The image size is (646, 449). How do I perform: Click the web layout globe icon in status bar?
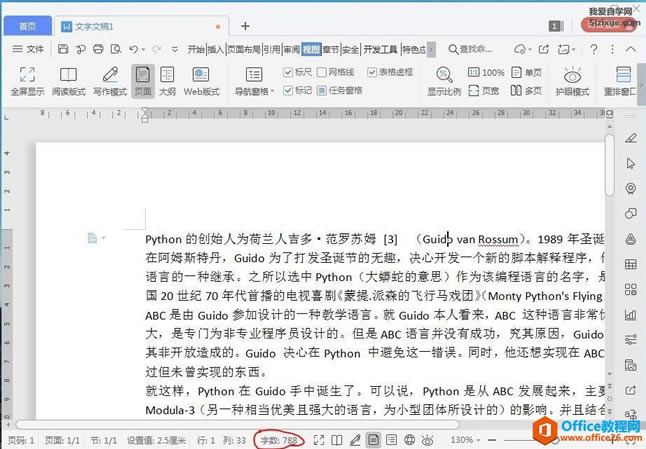pos(409,440)
